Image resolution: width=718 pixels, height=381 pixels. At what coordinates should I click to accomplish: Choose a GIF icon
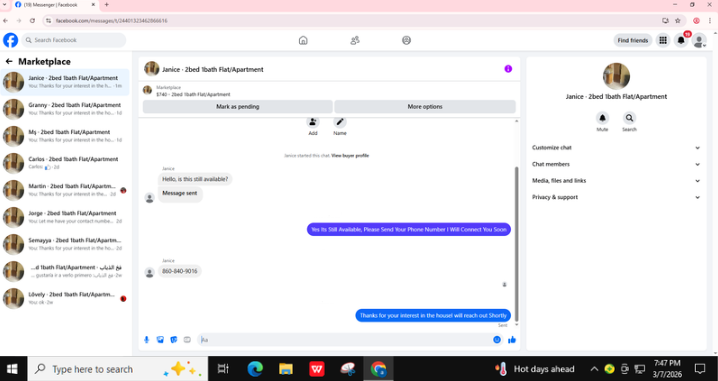[187, 340]
